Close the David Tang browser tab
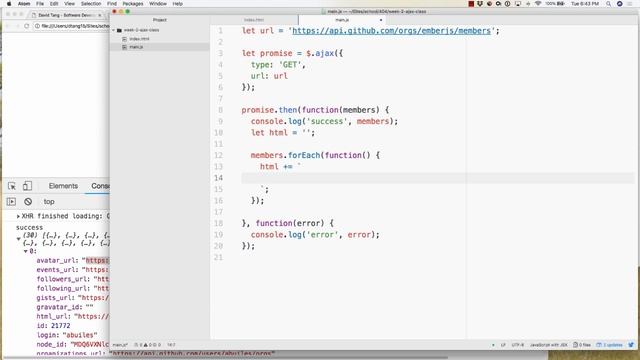Screen dimensions: 640x360 [x=100, y=15]
